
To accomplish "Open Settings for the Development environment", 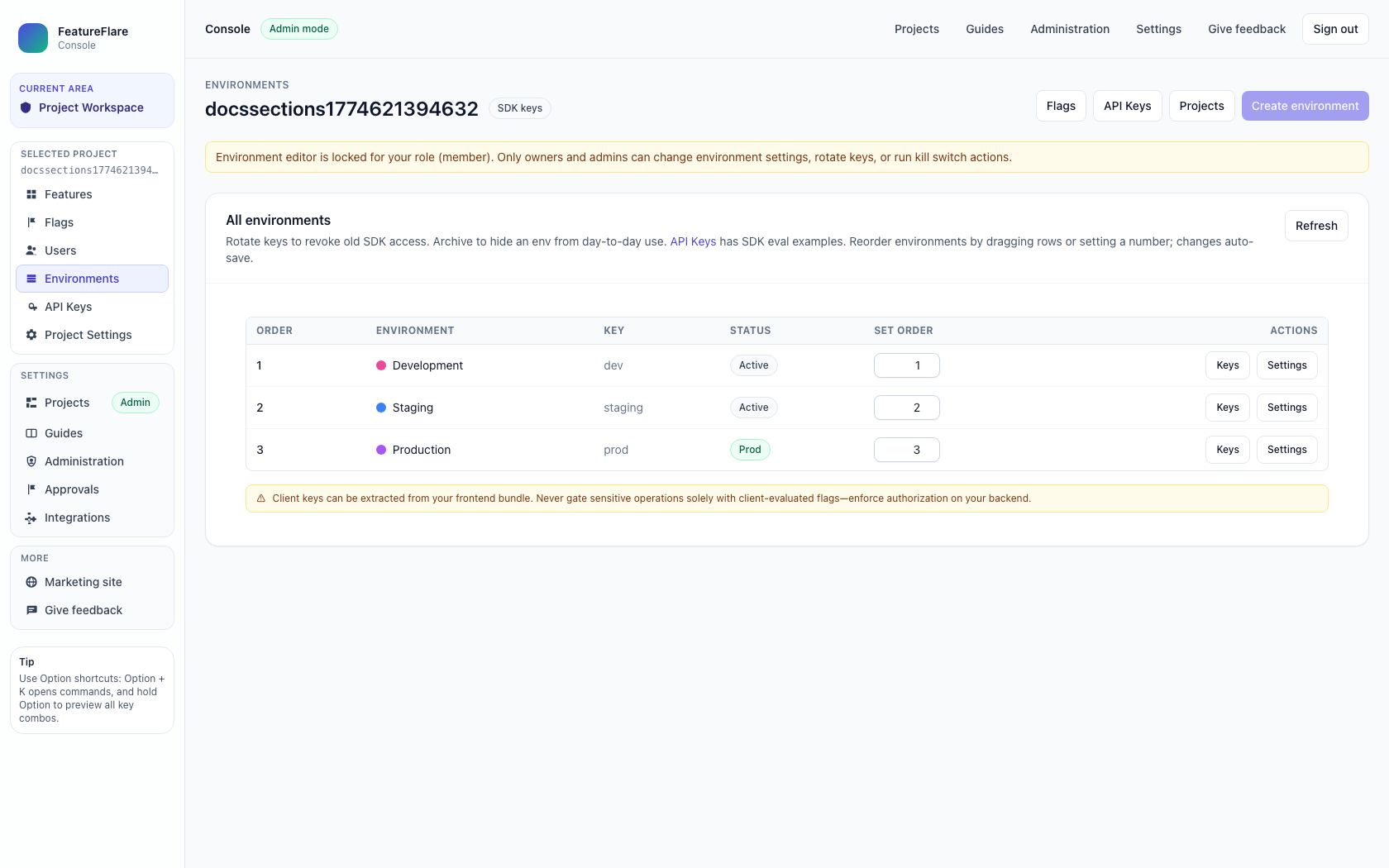I will (x=1287, y=365).
